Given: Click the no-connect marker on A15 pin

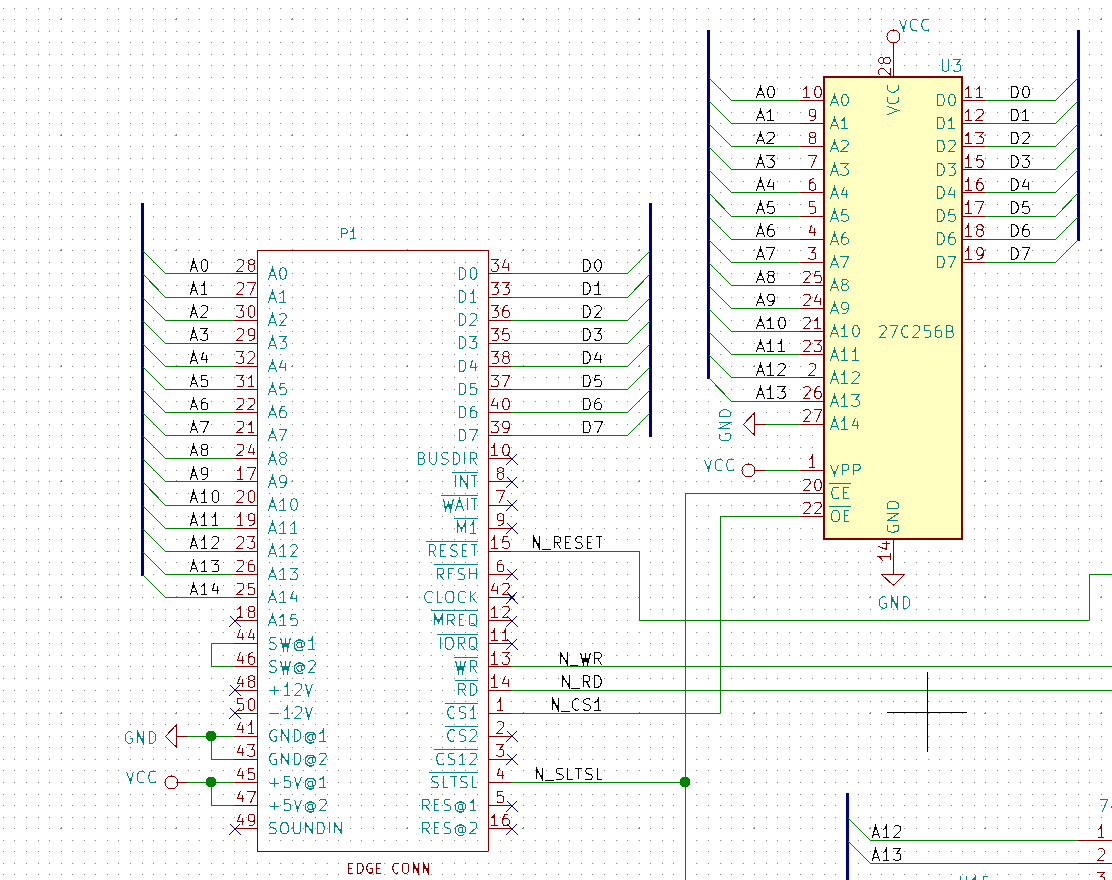Looking at the screenshot, I should (236, 620).
